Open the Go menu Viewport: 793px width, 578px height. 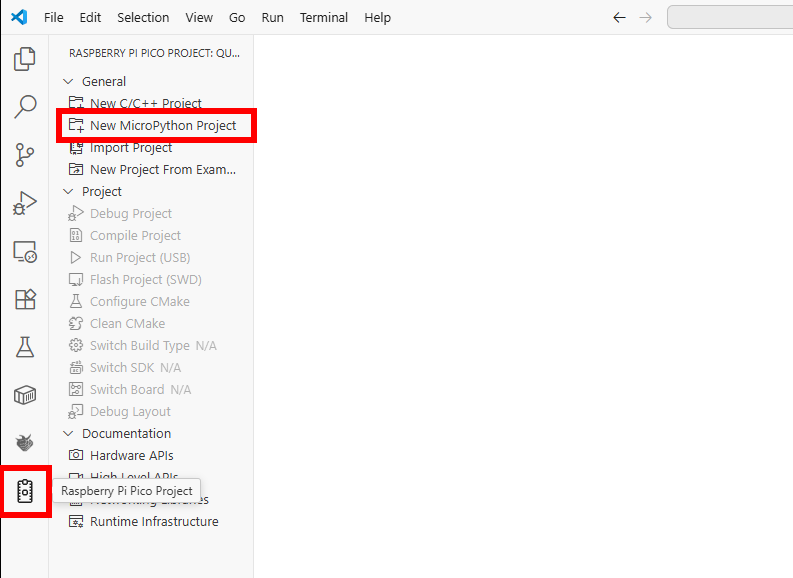point(237,18)
